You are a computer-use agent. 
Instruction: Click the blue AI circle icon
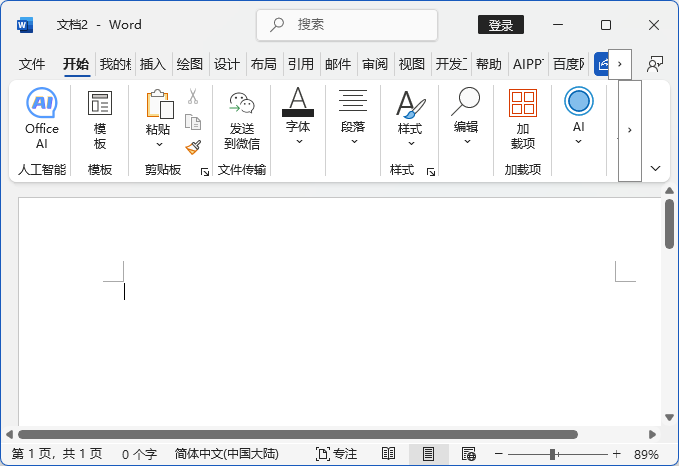pos(579,101)
